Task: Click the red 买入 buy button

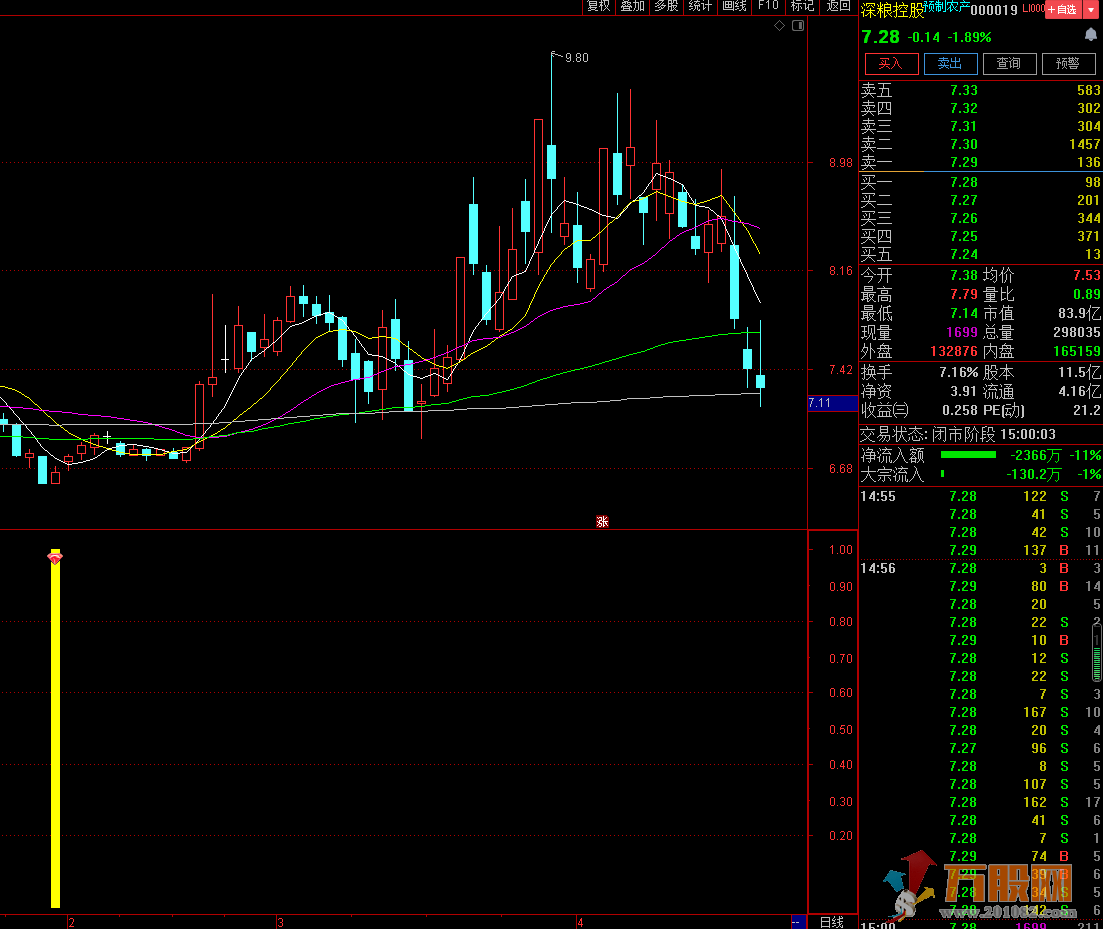Action: 891,64
